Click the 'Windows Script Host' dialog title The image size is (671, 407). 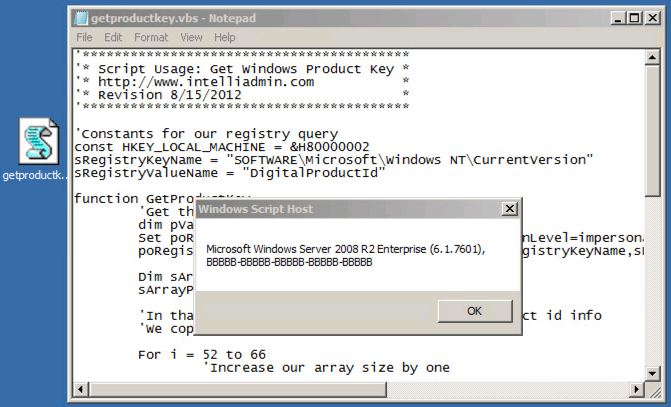point(256,209)
